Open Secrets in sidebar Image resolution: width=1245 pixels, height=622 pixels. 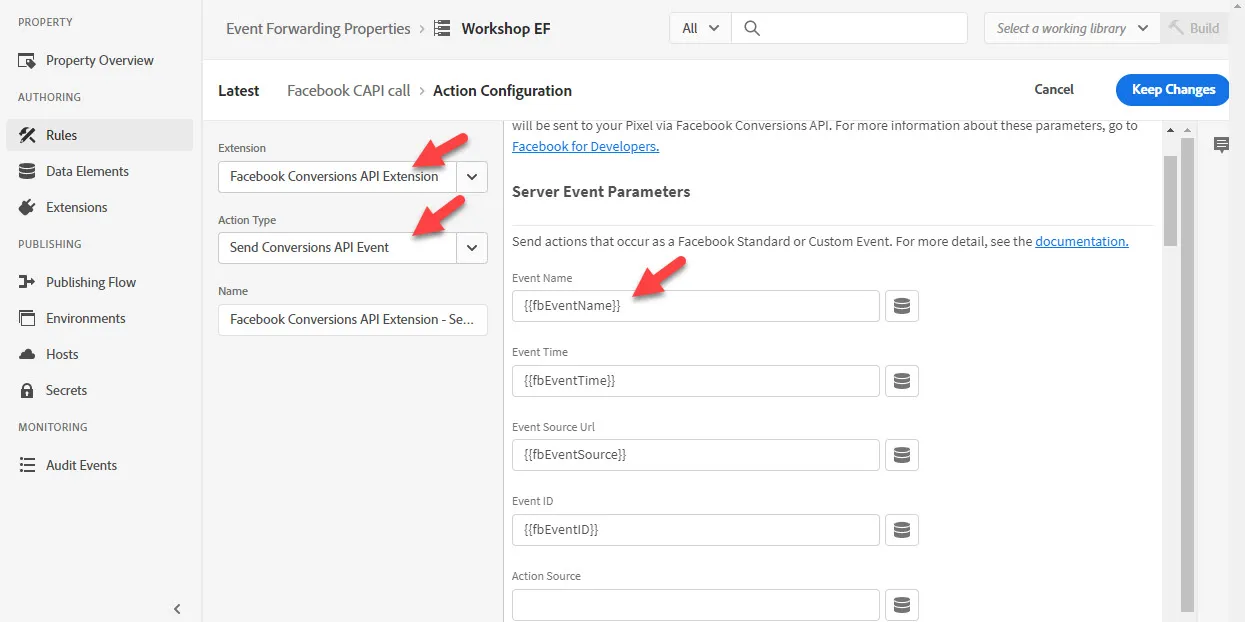(x=66, y=390)
